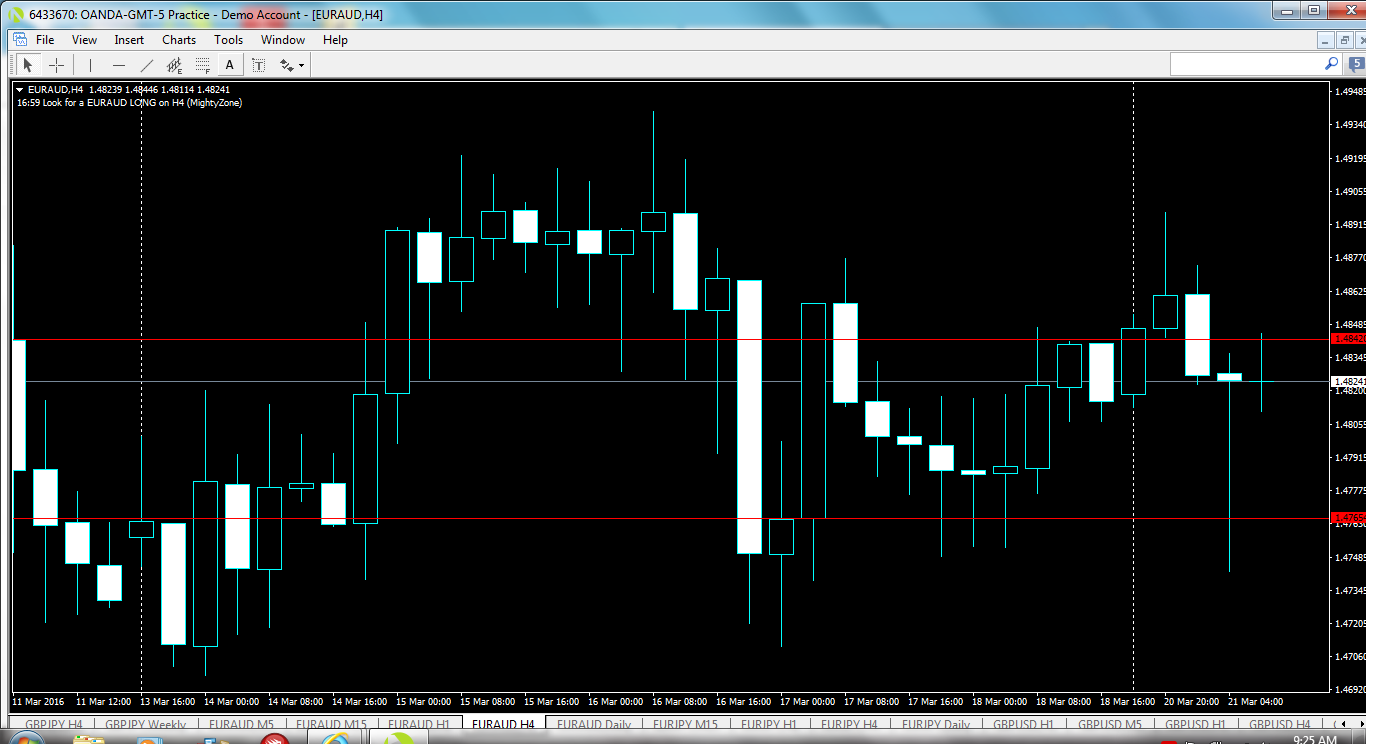Select the cursor arrow tool
Screen dimensions: 1382x744
tap(28, 65)
